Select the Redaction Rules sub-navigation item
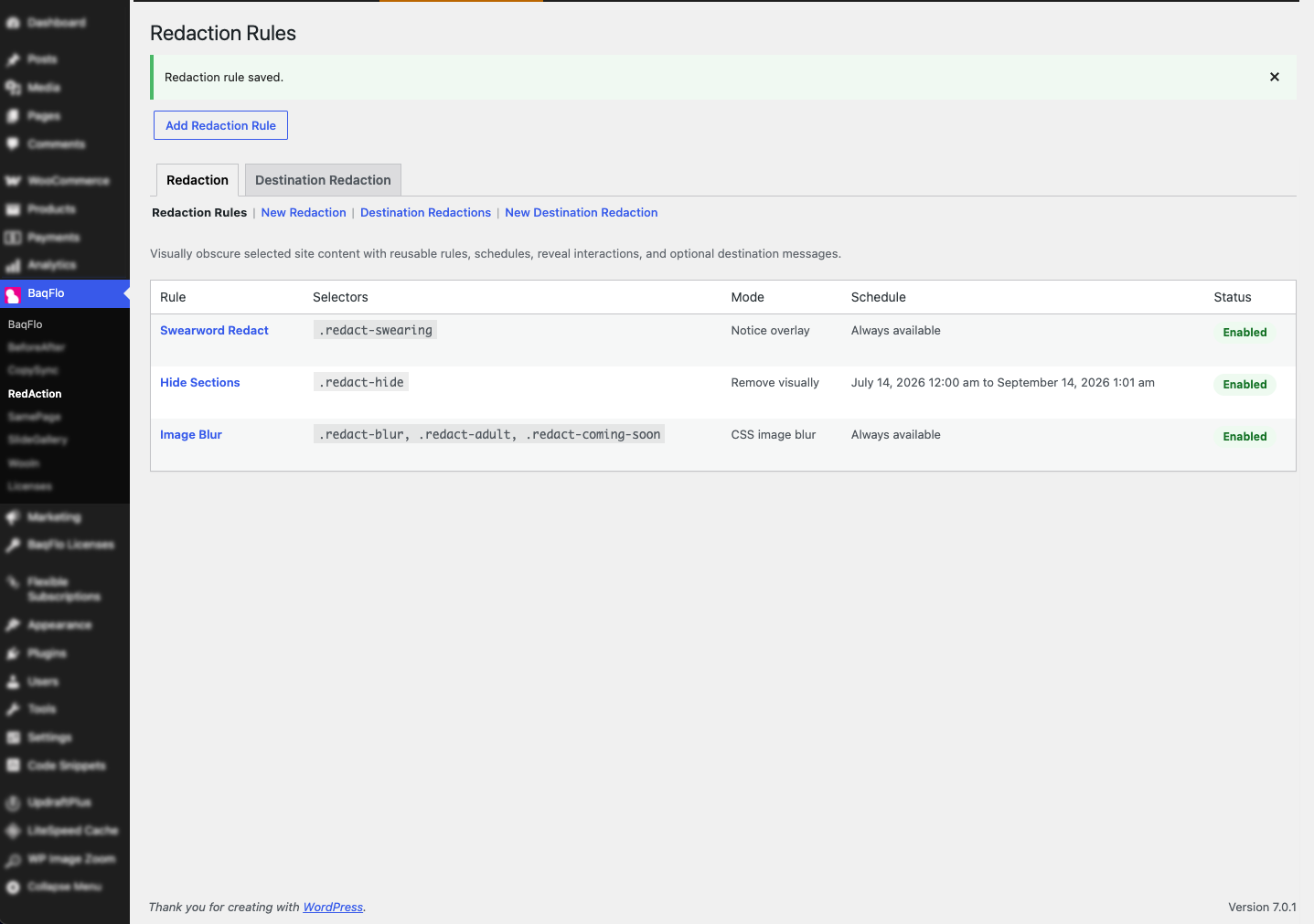The height and width of the screenshot is (924, 1314). [x=199, y=212]
